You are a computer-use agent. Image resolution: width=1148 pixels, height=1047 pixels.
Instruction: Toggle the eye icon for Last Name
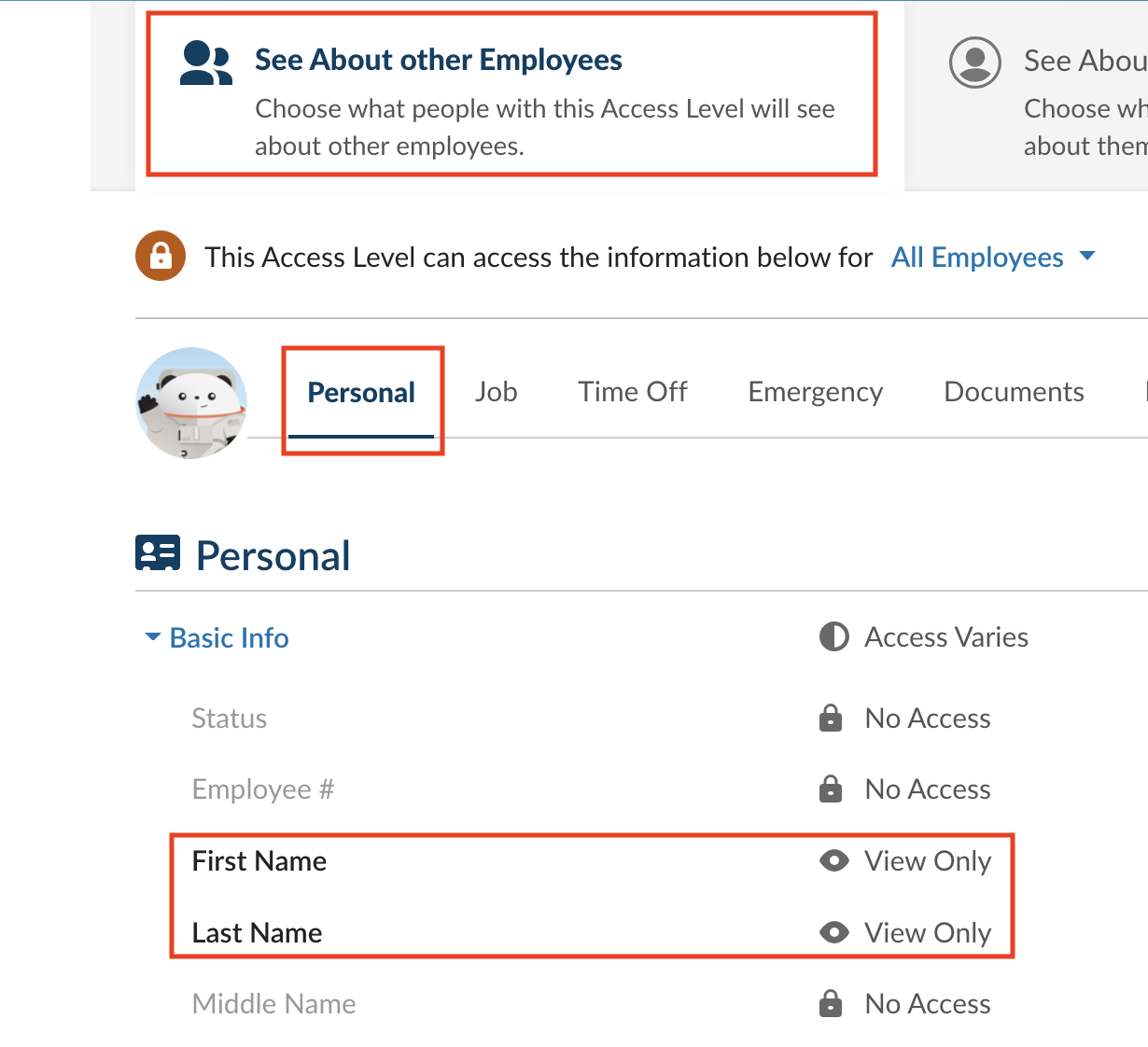tap(833, 932)
